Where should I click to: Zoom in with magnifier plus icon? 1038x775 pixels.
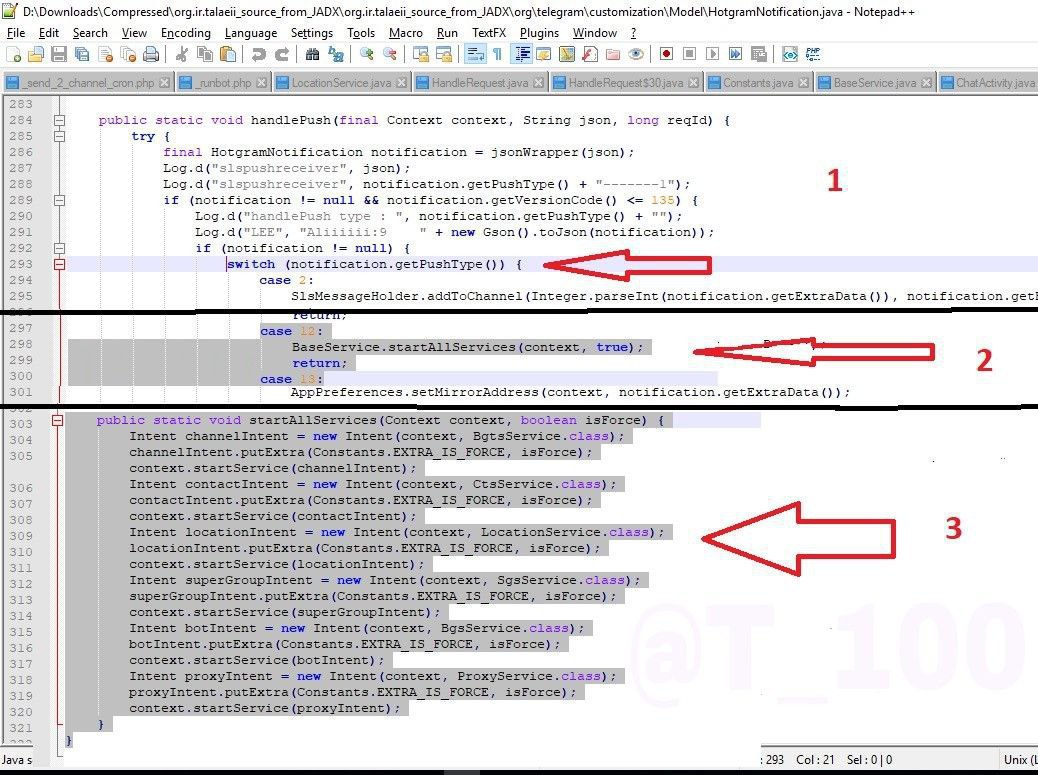tap(366, 54)
